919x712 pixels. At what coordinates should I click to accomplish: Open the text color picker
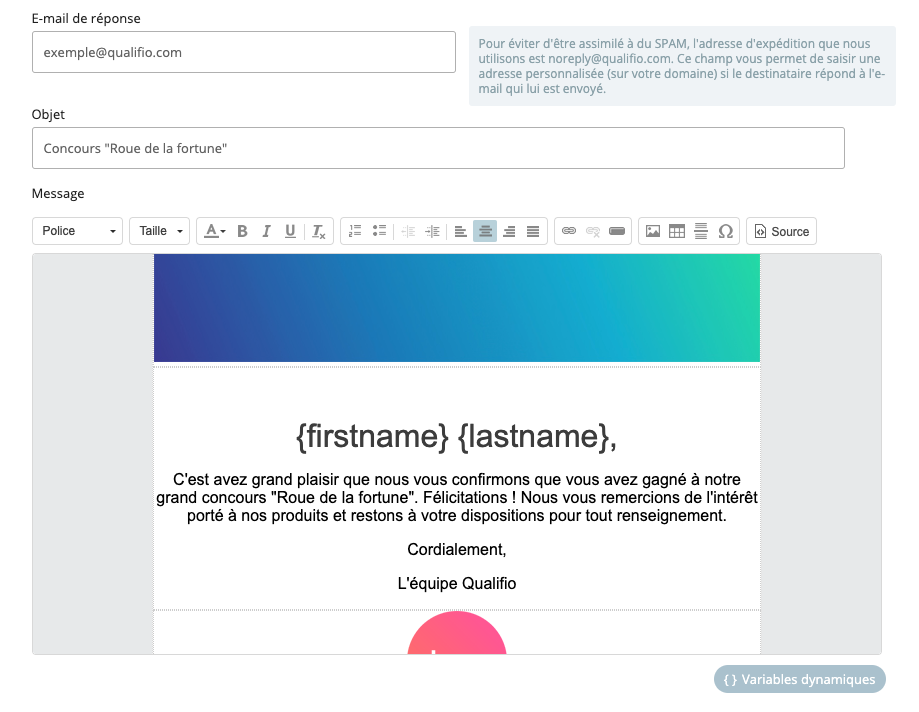(x=215, y=231)
